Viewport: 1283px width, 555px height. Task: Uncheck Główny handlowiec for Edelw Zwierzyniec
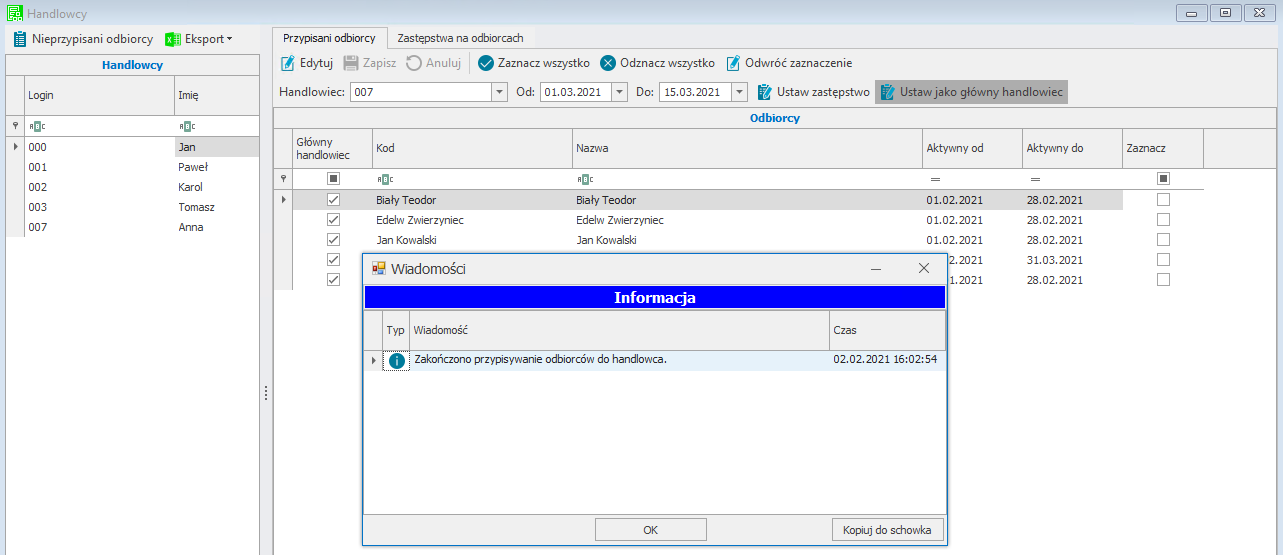pos(334,220)
